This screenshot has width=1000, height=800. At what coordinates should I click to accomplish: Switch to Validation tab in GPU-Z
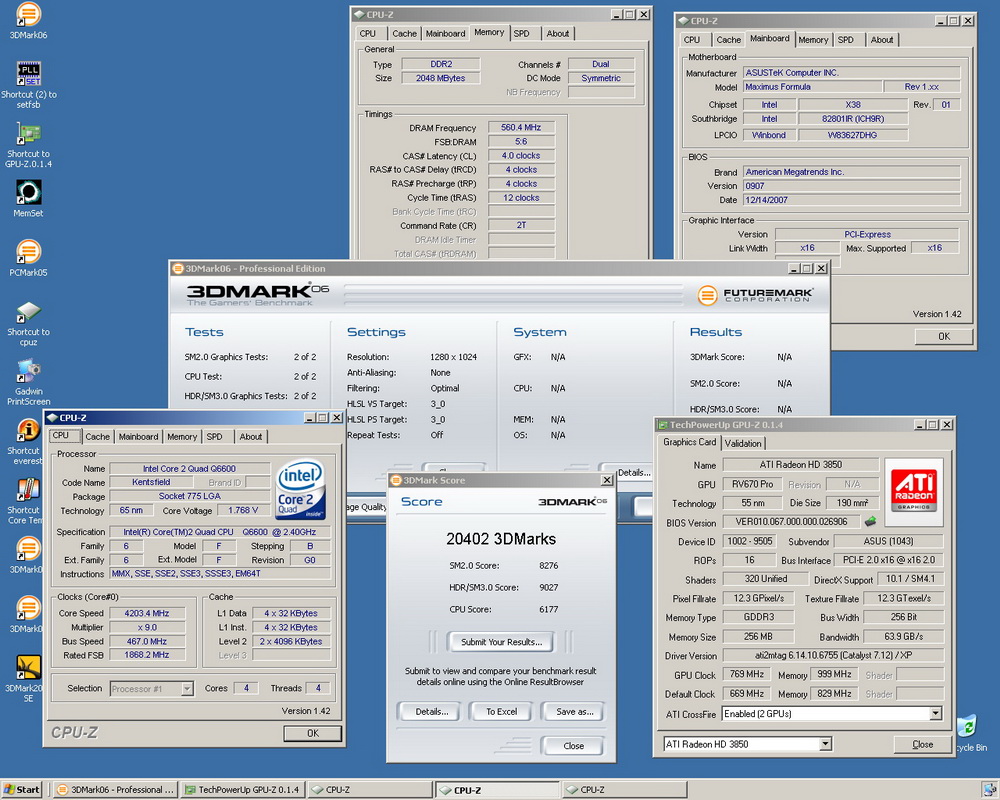[x=742, y=443]
